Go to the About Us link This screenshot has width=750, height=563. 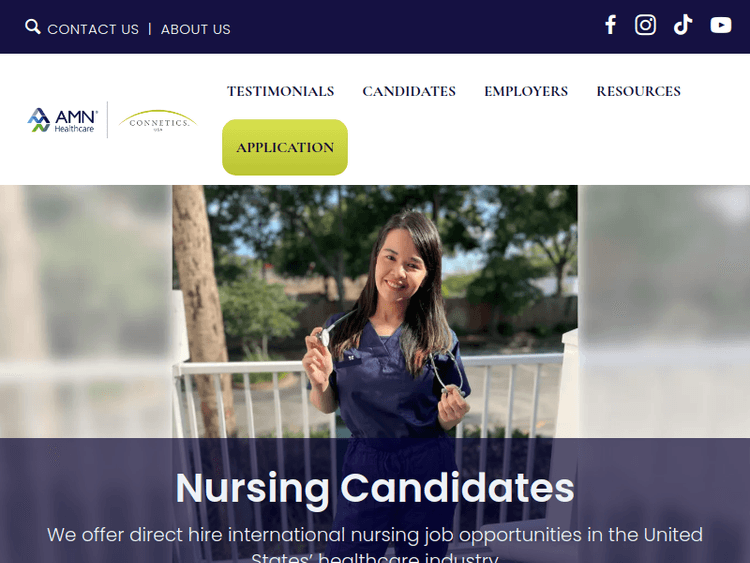196,29
